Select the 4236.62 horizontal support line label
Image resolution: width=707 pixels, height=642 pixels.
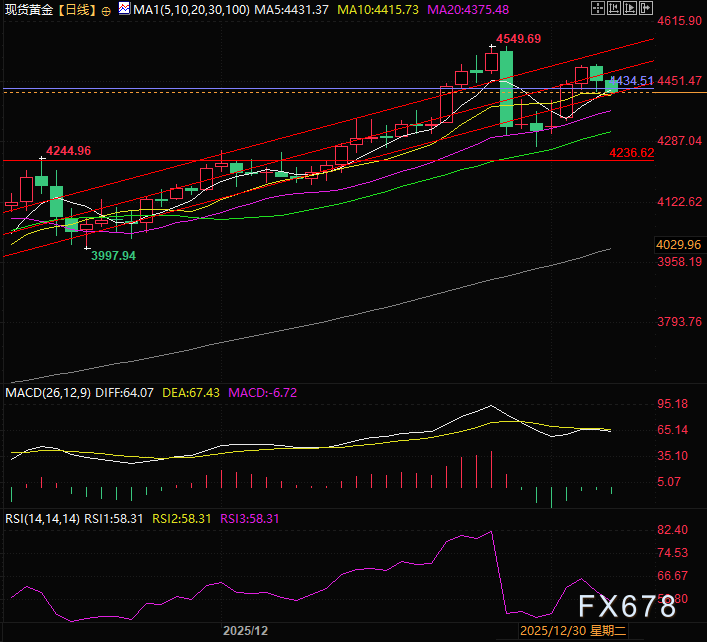coord(631,153)
